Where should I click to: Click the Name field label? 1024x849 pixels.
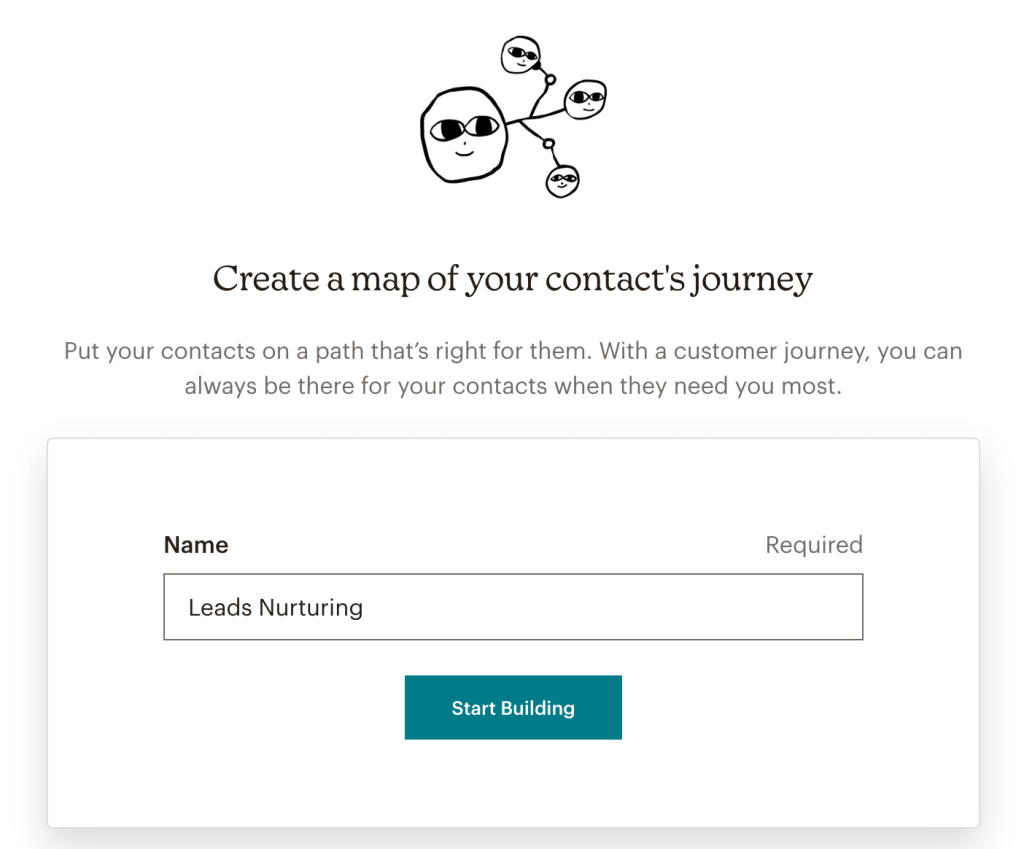(x=196, y=545)
